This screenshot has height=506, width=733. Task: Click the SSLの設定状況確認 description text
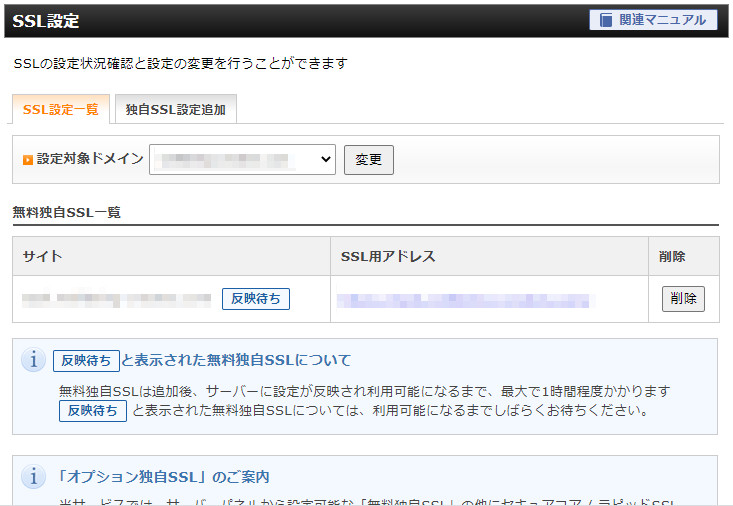click(180, 63)
